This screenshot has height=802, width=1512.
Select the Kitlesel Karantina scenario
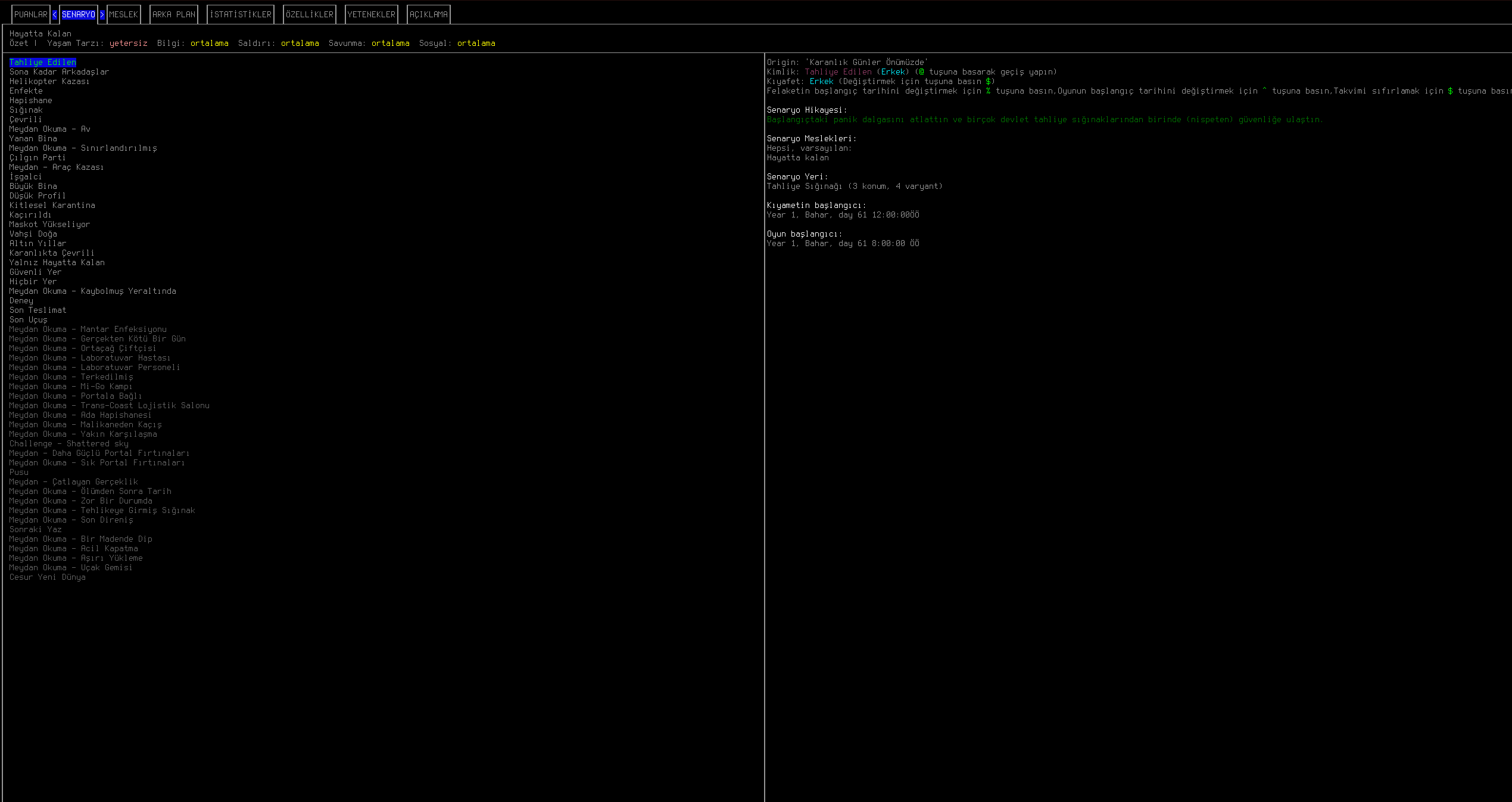(x=52, y=205)
